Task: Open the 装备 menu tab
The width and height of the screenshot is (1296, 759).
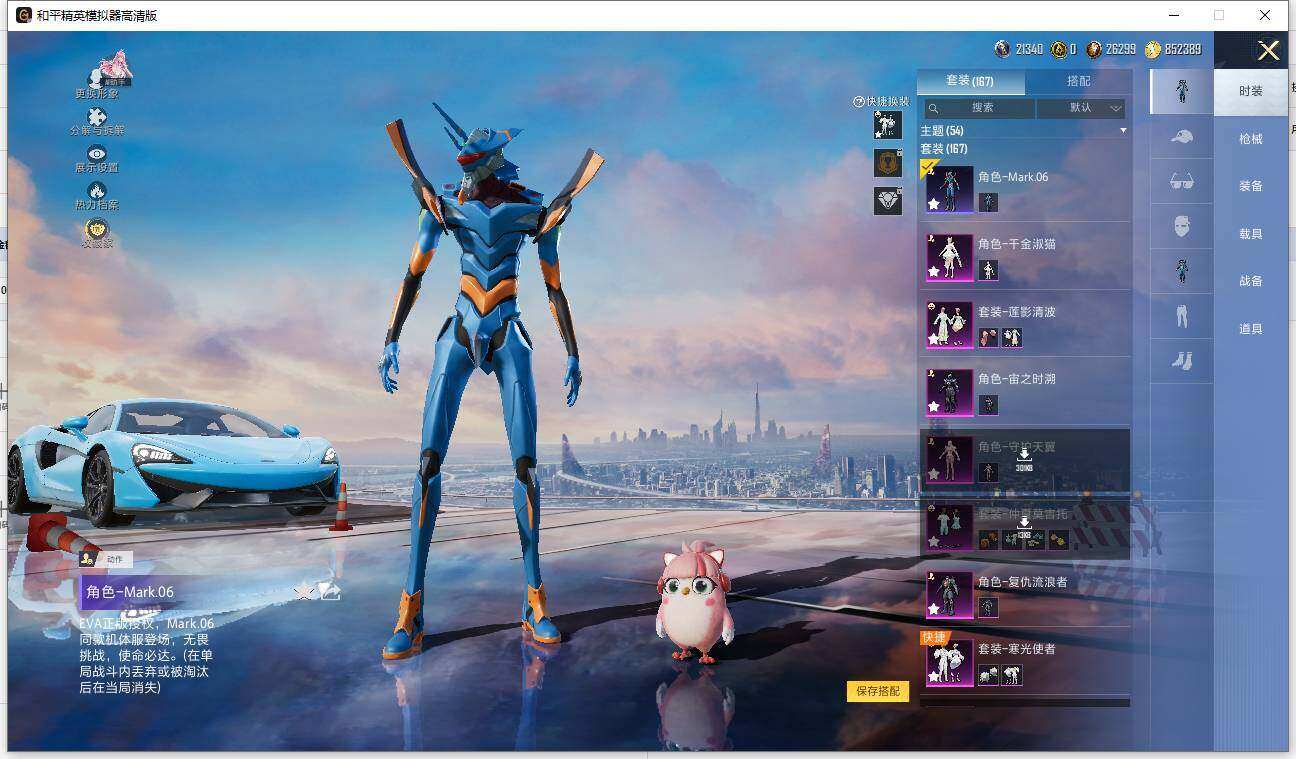Action: 1251,186
